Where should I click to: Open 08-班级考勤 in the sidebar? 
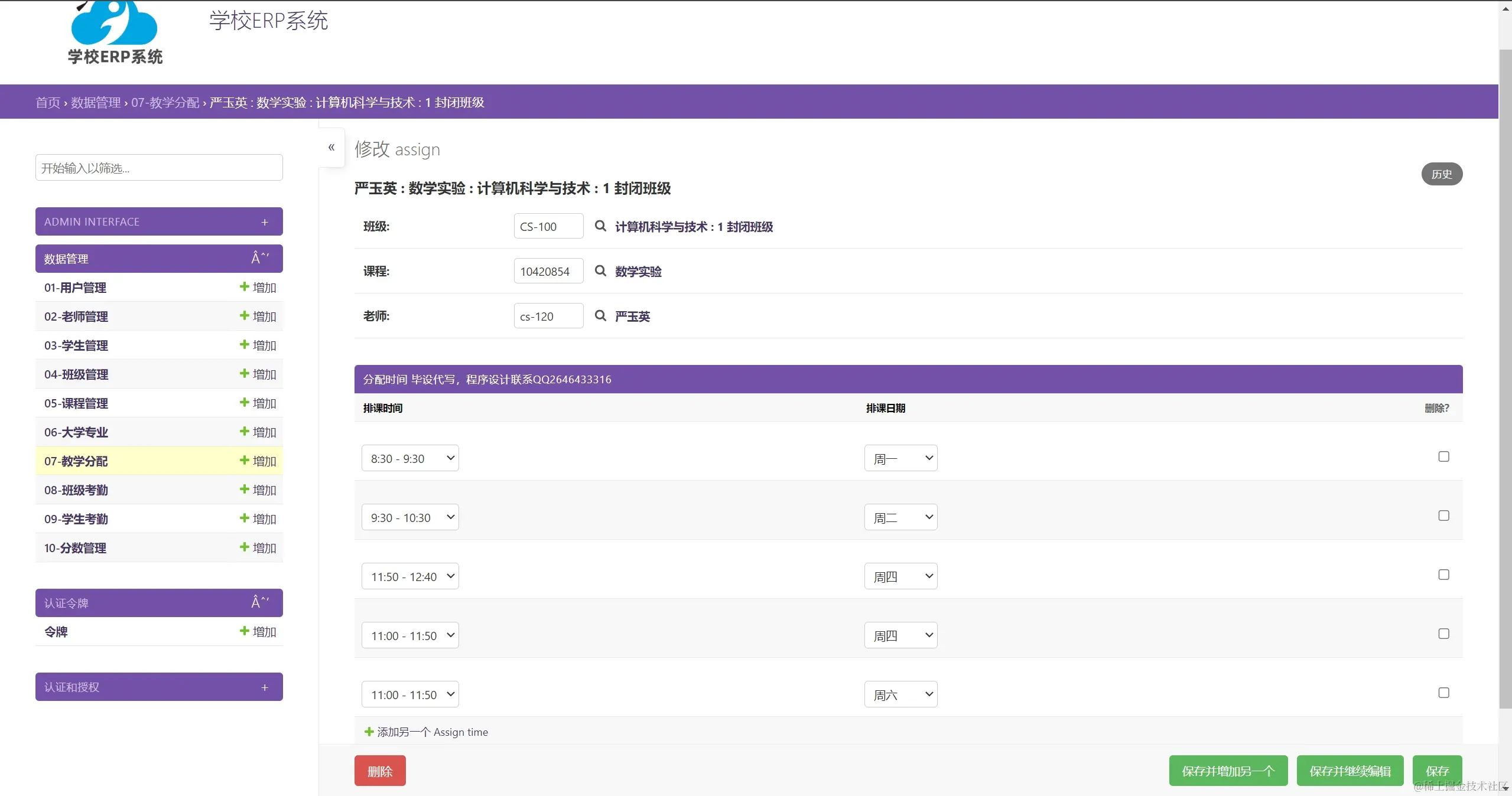point(76,490)
